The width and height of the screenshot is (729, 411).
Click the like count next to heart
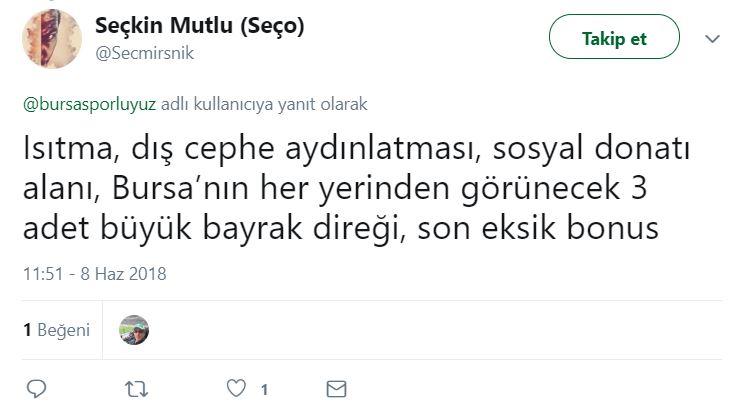point(262,388)
